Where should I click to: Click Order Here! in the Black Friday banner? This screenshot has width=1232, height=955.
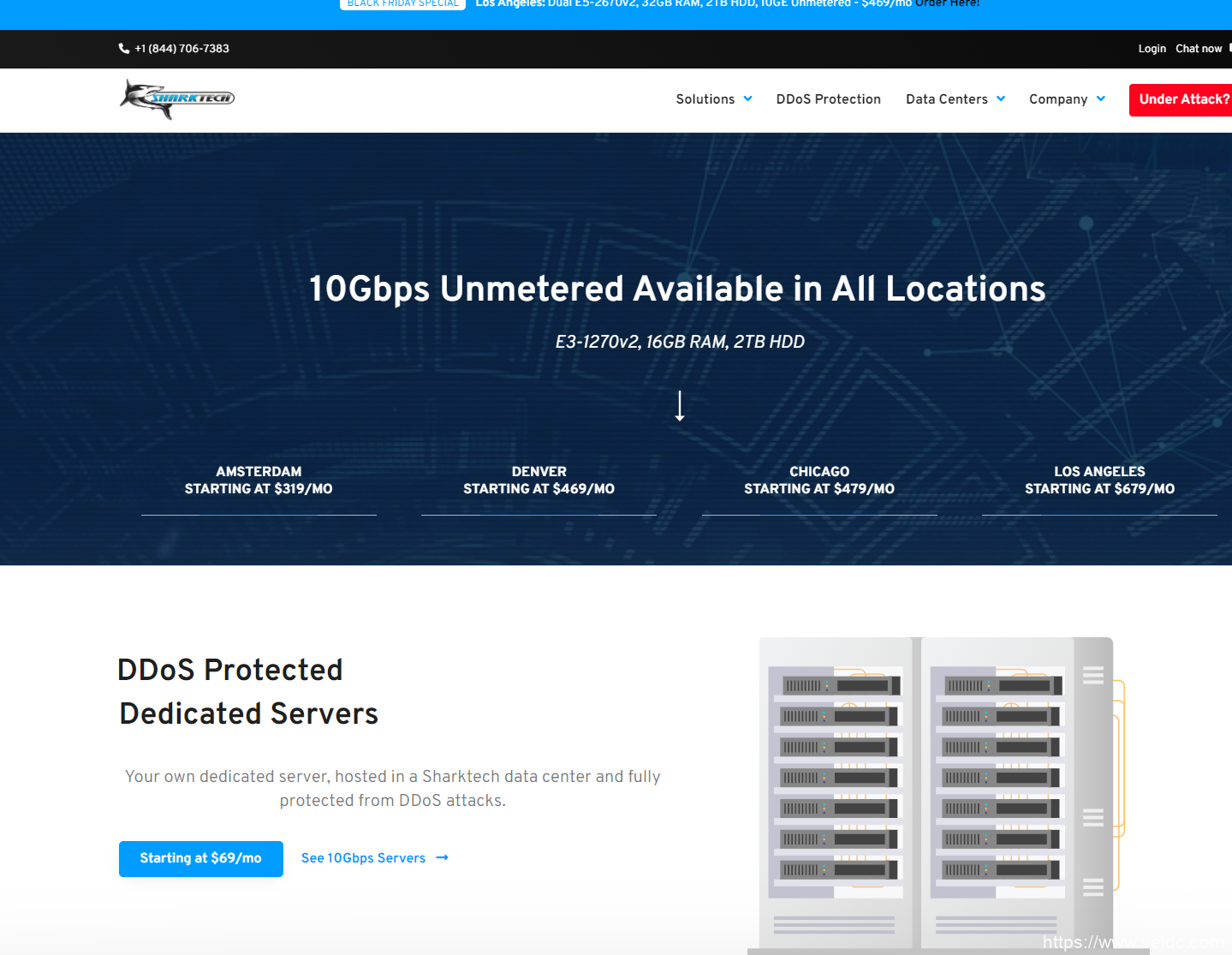coord(949,3)
